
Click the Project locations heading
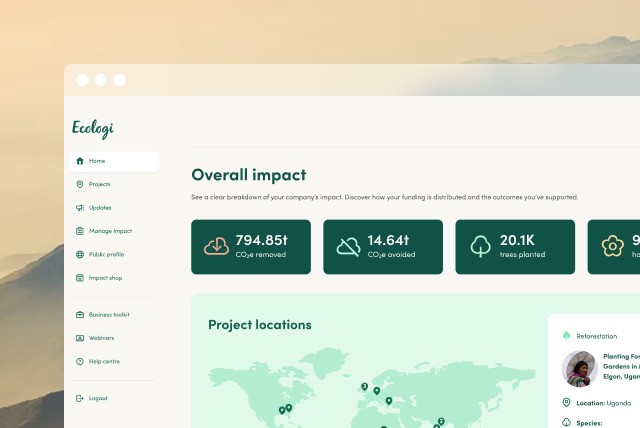pos(260,325)
